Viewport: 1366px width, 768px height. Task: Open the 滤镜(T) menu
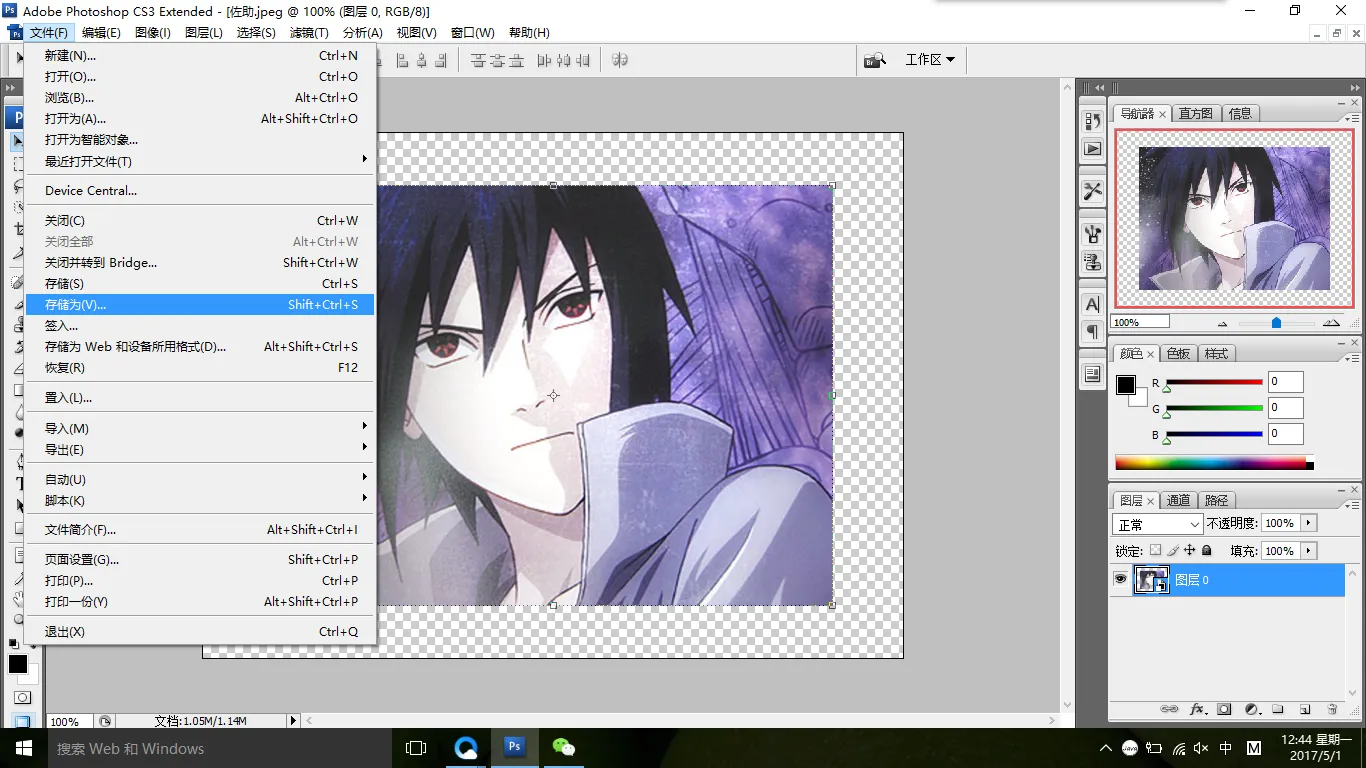click(x=309, y=33)
